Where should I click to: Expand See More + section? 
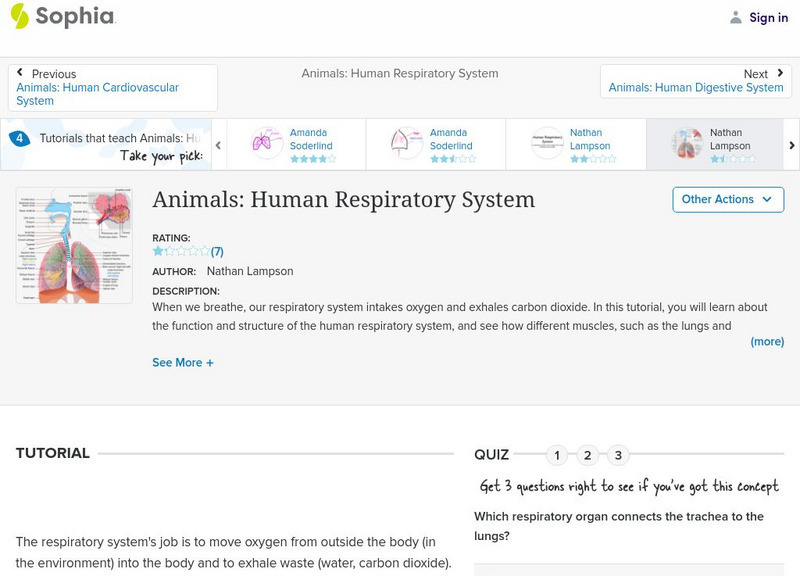[x=182, y=363]
